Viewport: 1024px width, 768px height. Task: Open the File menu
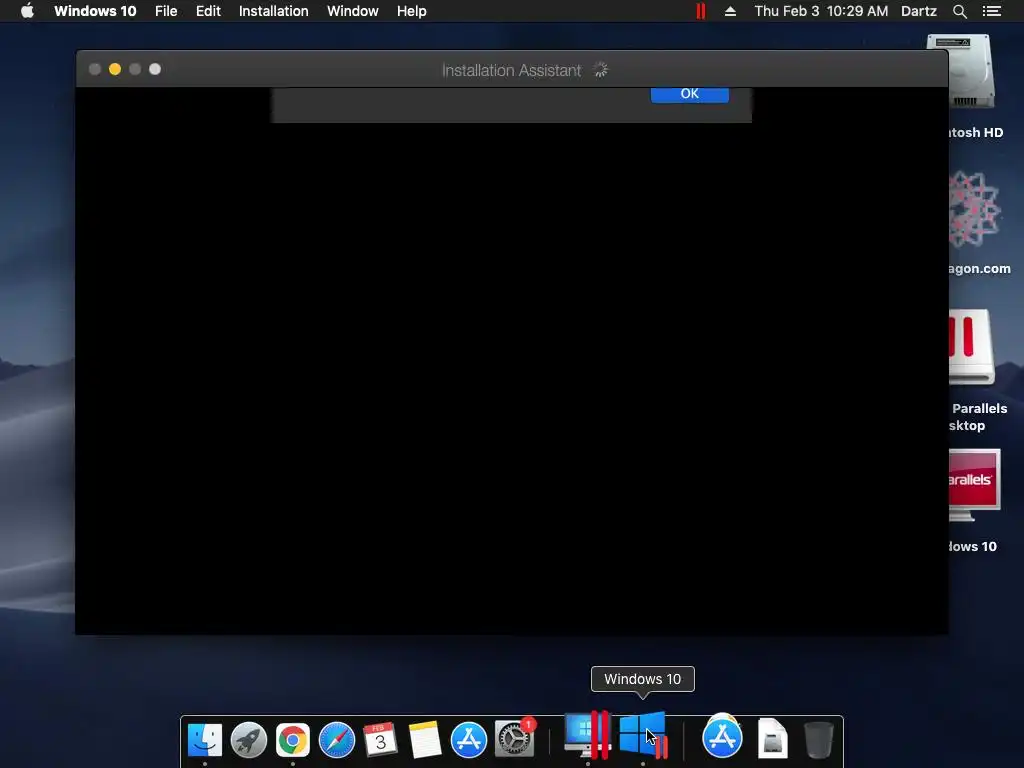(x=166, y=11)
